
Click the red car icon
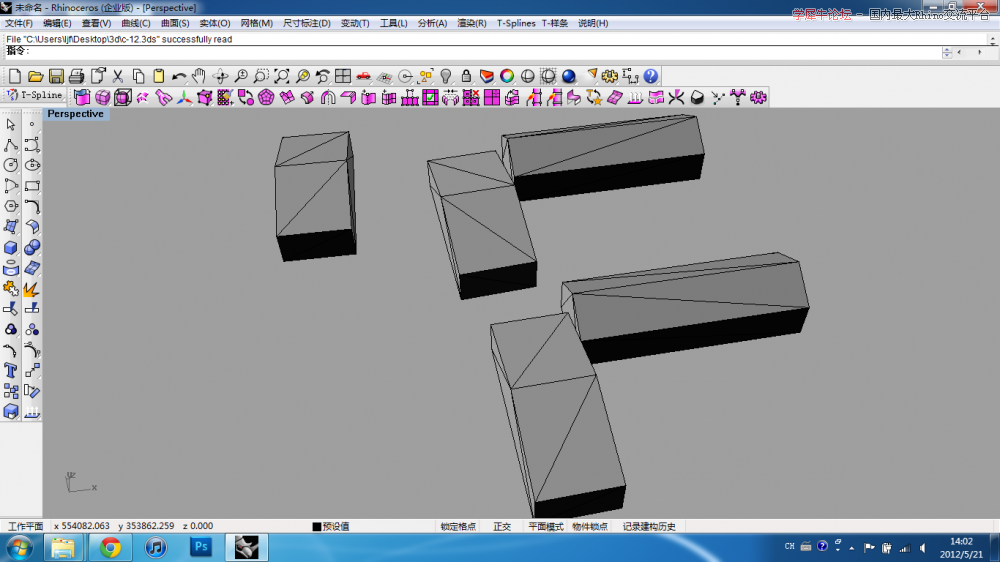pos(364,77)
